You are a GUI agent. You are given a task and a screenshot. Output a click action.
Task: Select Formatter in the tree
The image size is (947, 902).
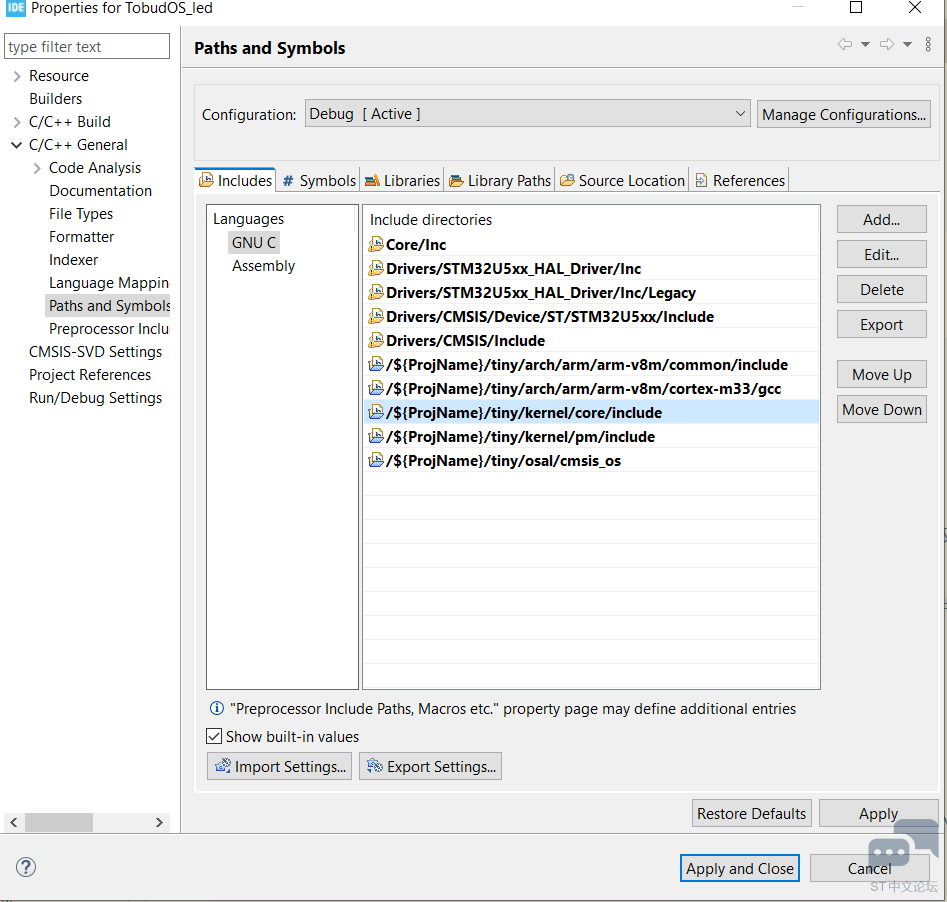pos(82,237)
